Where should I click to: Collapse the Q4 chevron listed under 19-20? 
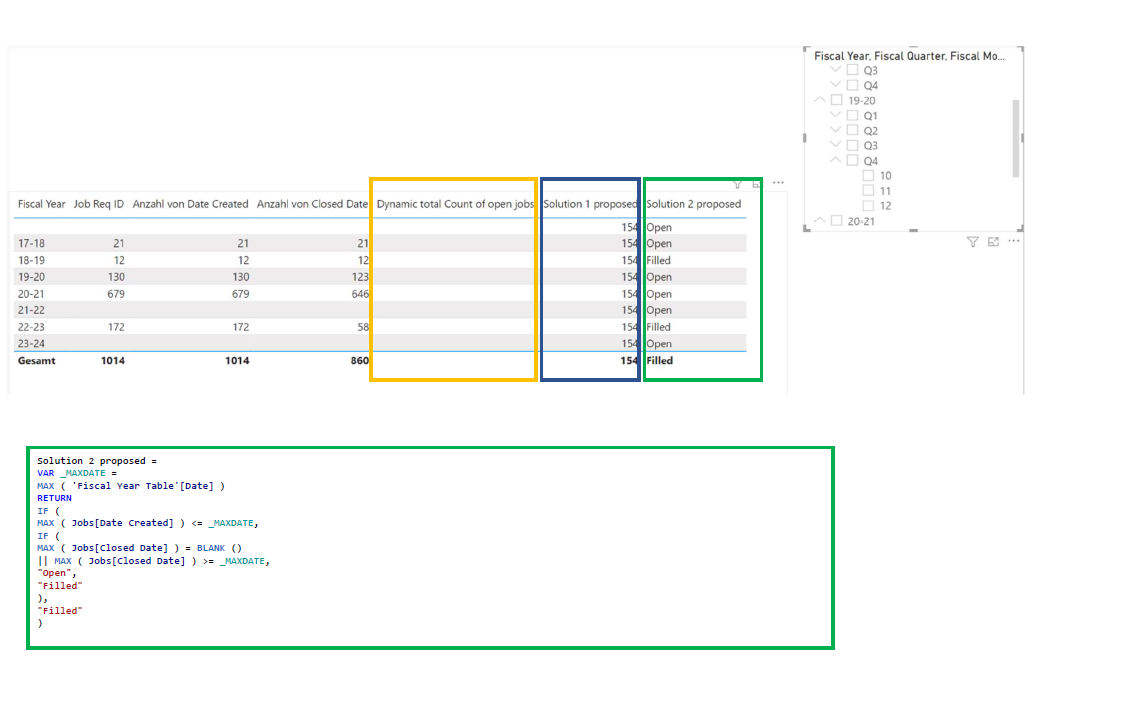(835, 160)
